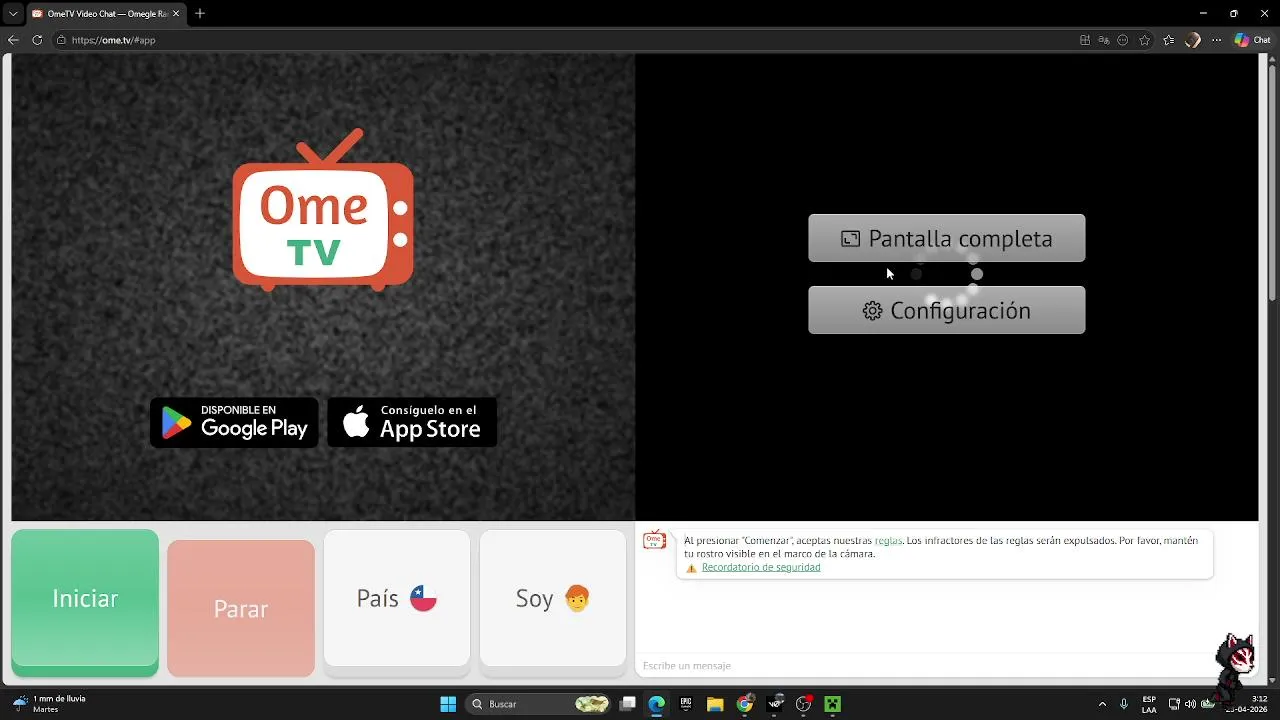This screenshot has height=720, width=1280.
Task: Show hidden system tray icons chevron
Action: tap(1102, 704)
